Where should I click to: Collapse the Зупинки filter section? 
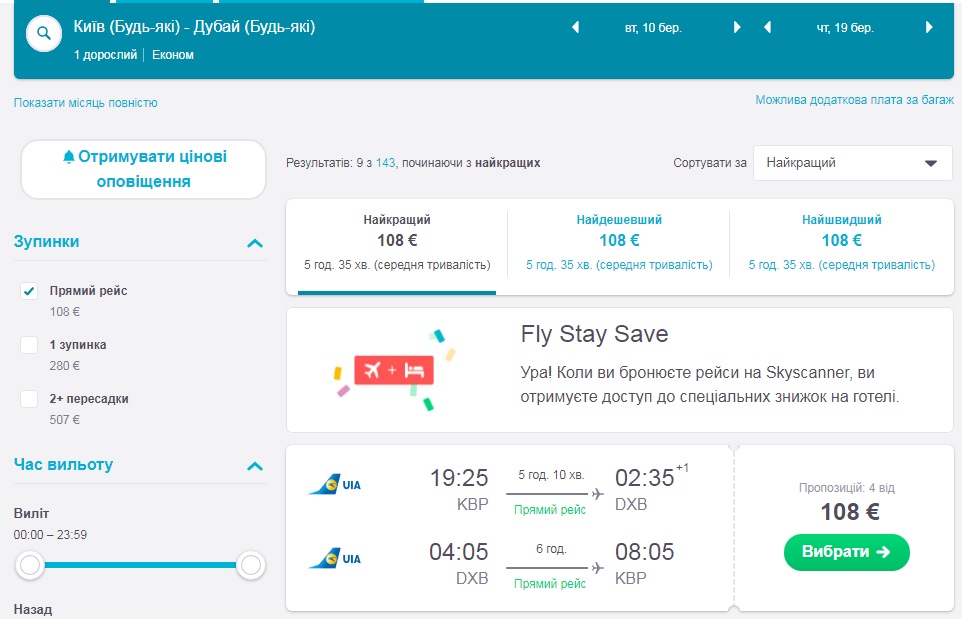tap(255, 243)
